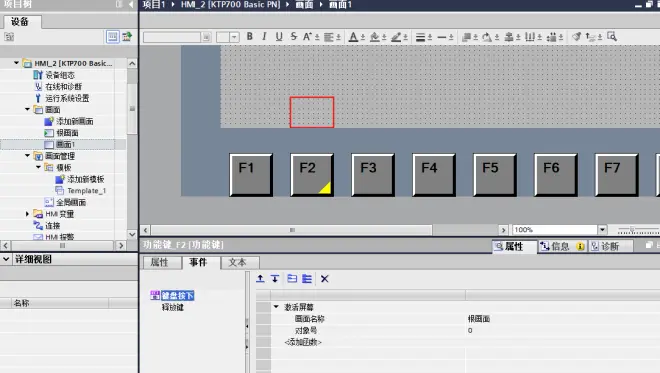
Task: Delete the selected function with X icon
Action: 325,279
